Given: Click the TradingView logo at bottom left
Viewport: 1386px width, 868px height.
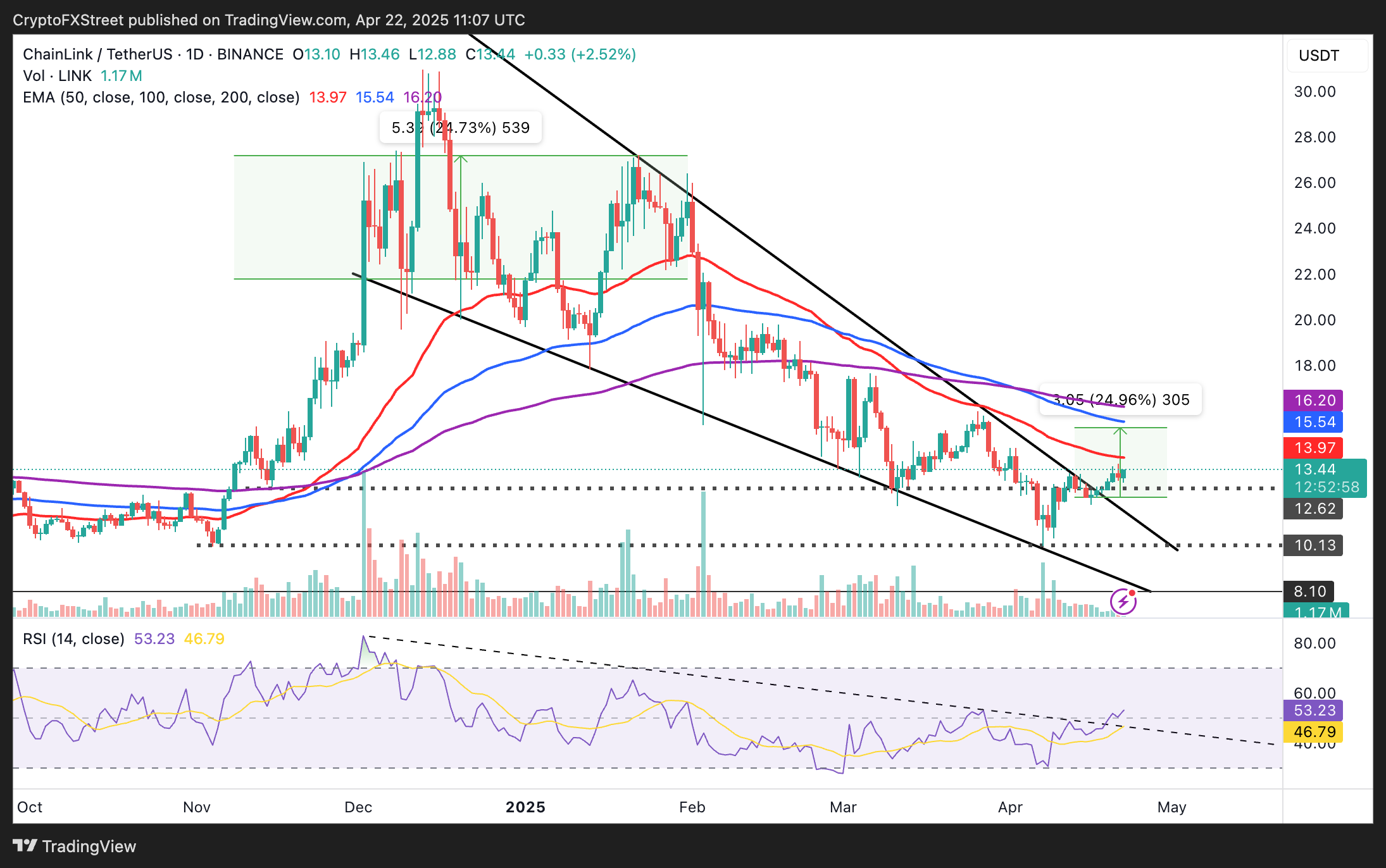Looking at the screenshot, I should pos(75,846).
